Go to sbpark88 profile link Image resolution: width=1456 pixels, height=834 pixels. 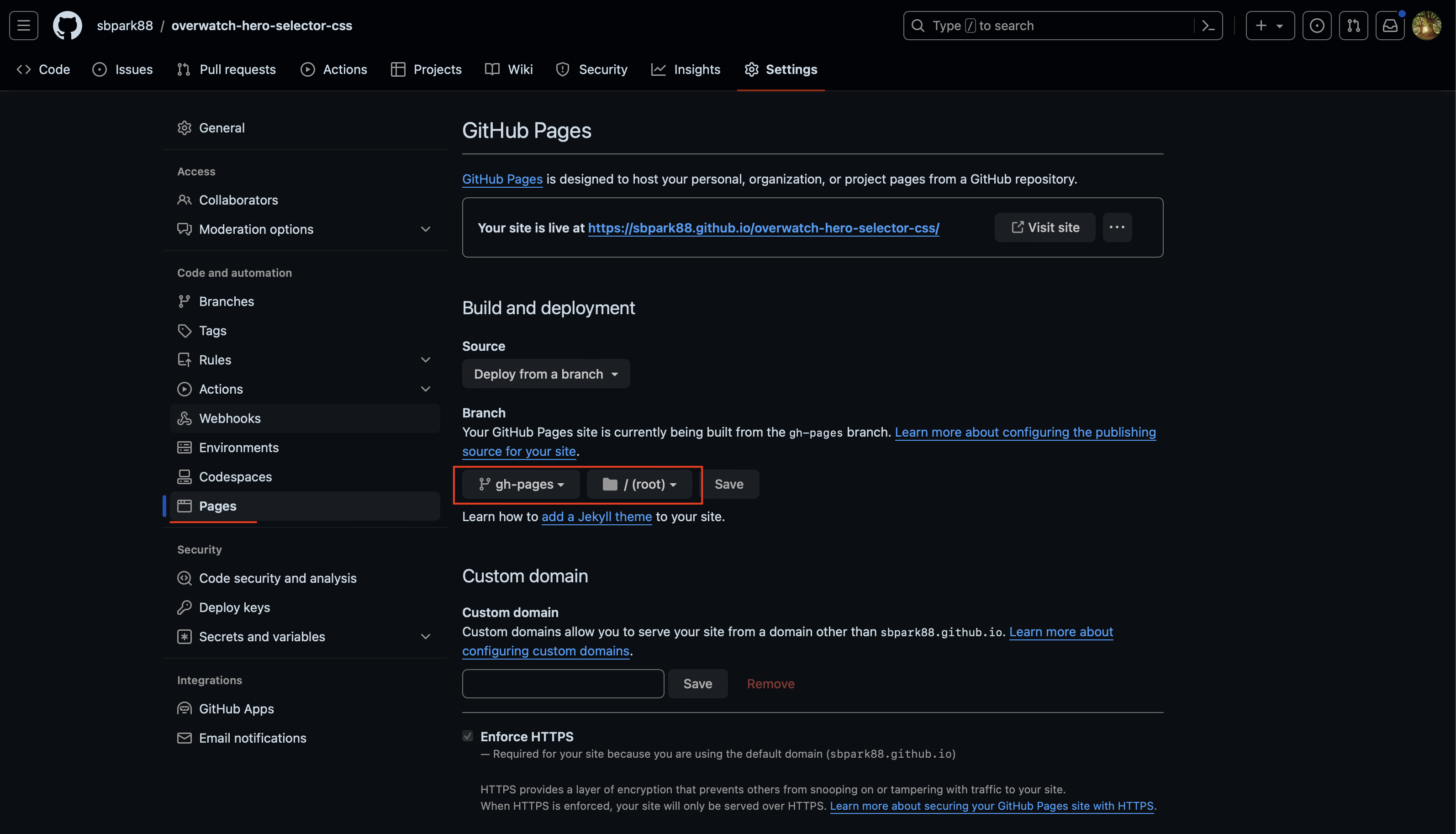(125, 25)
